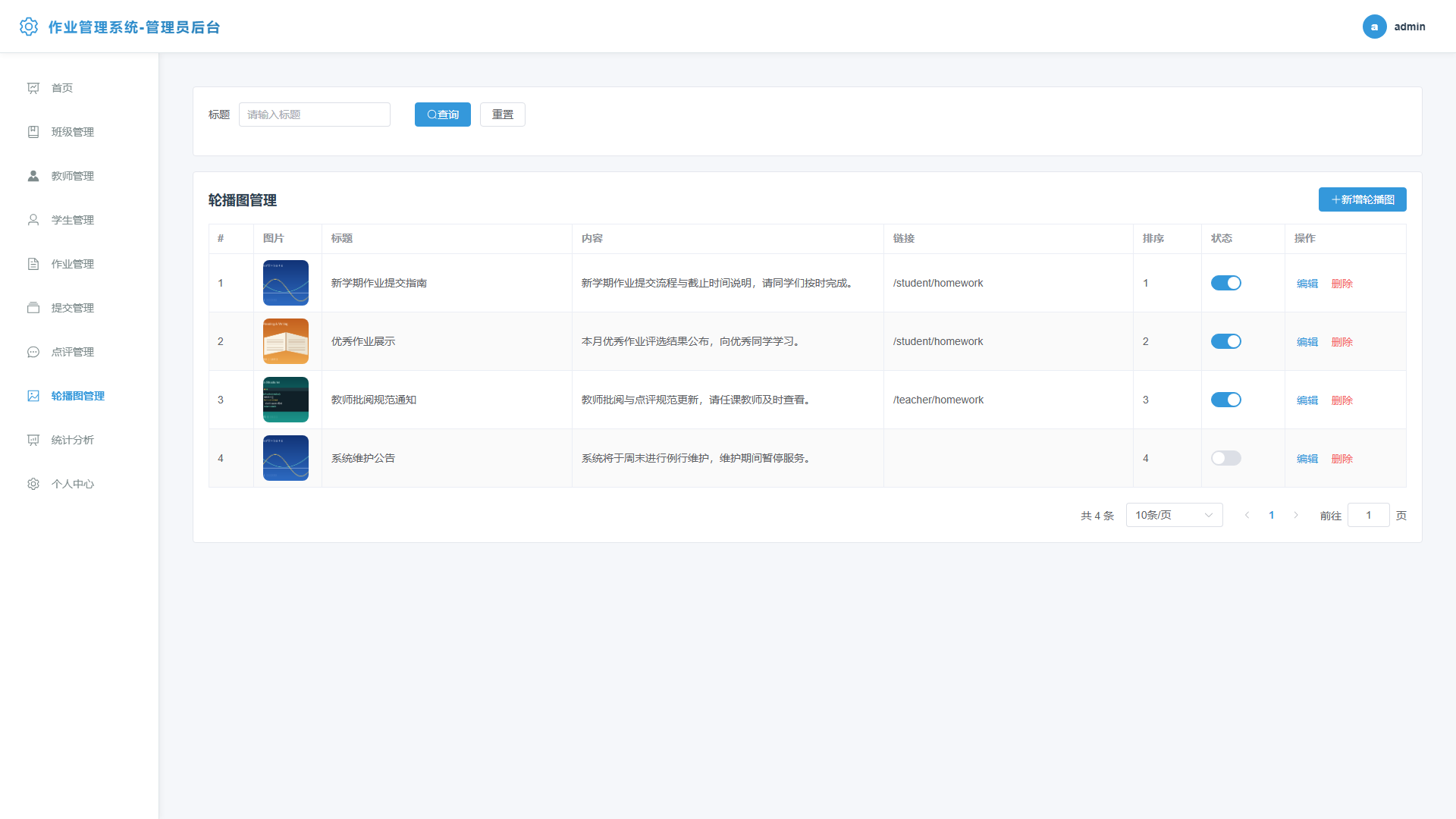This screenshot has height=819, width=1456.
Task: Enable the 系统维护公告 status switch
Action: [x=1225, y=458]
